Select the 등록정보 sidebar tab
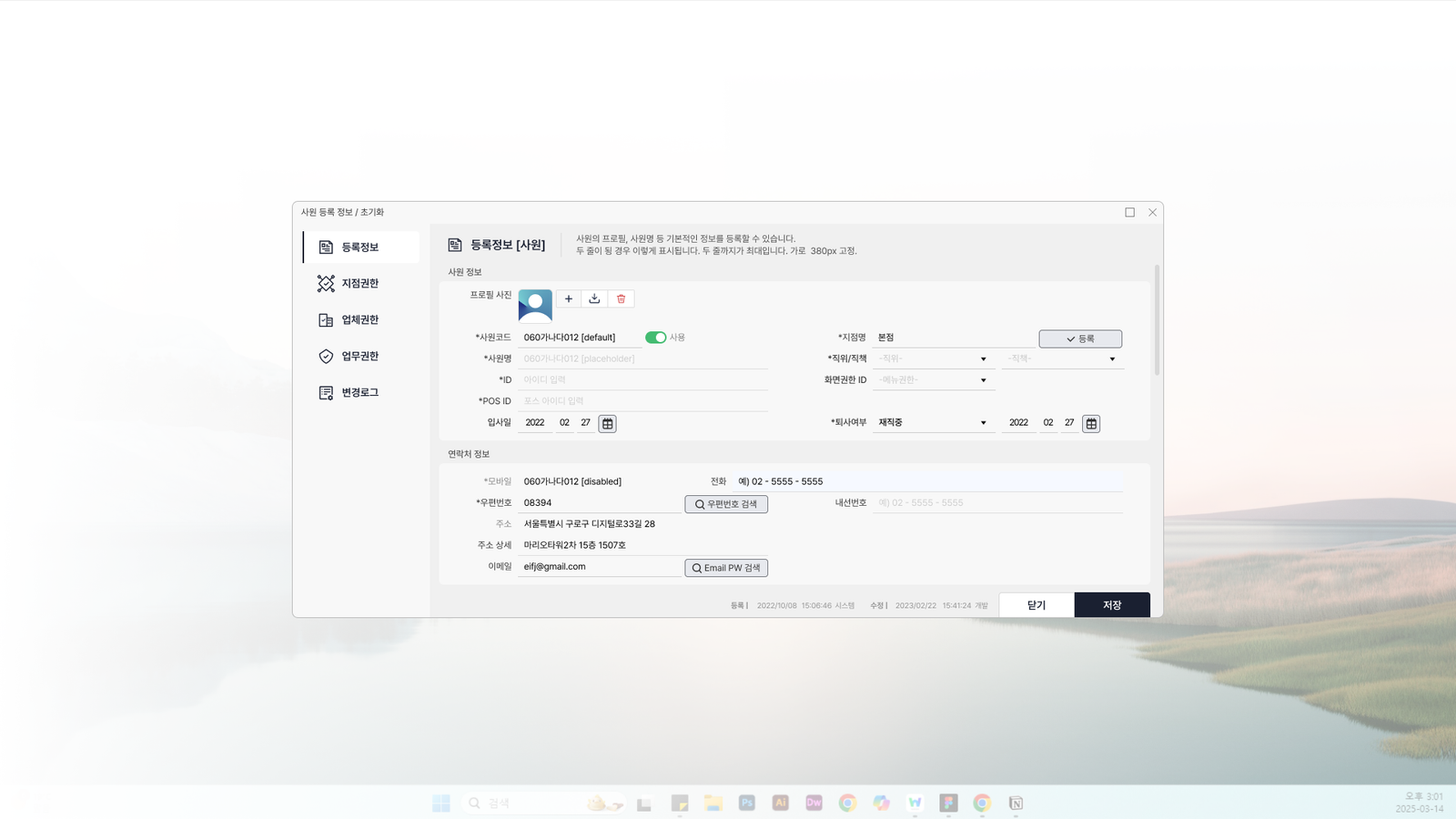 pyautogui.click(x=361, y=248)
